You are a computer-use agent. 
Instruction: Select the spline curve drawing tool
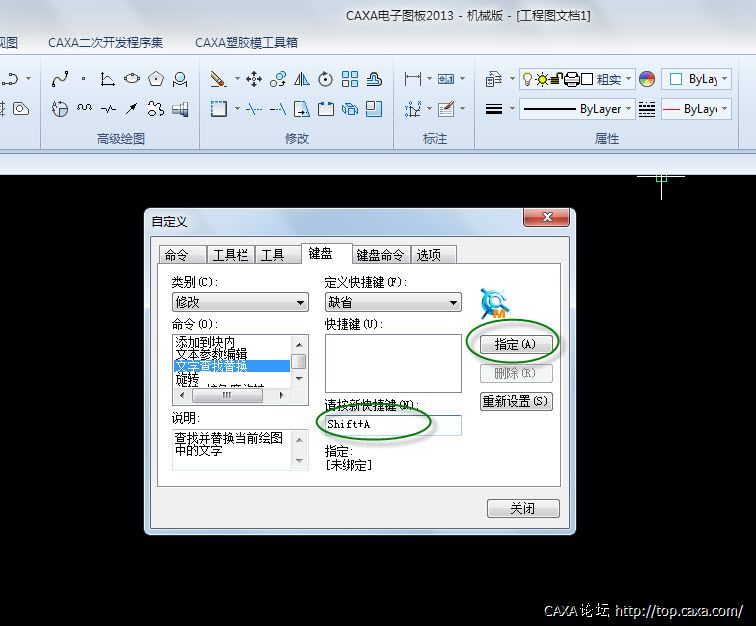(x=60, y=79)
